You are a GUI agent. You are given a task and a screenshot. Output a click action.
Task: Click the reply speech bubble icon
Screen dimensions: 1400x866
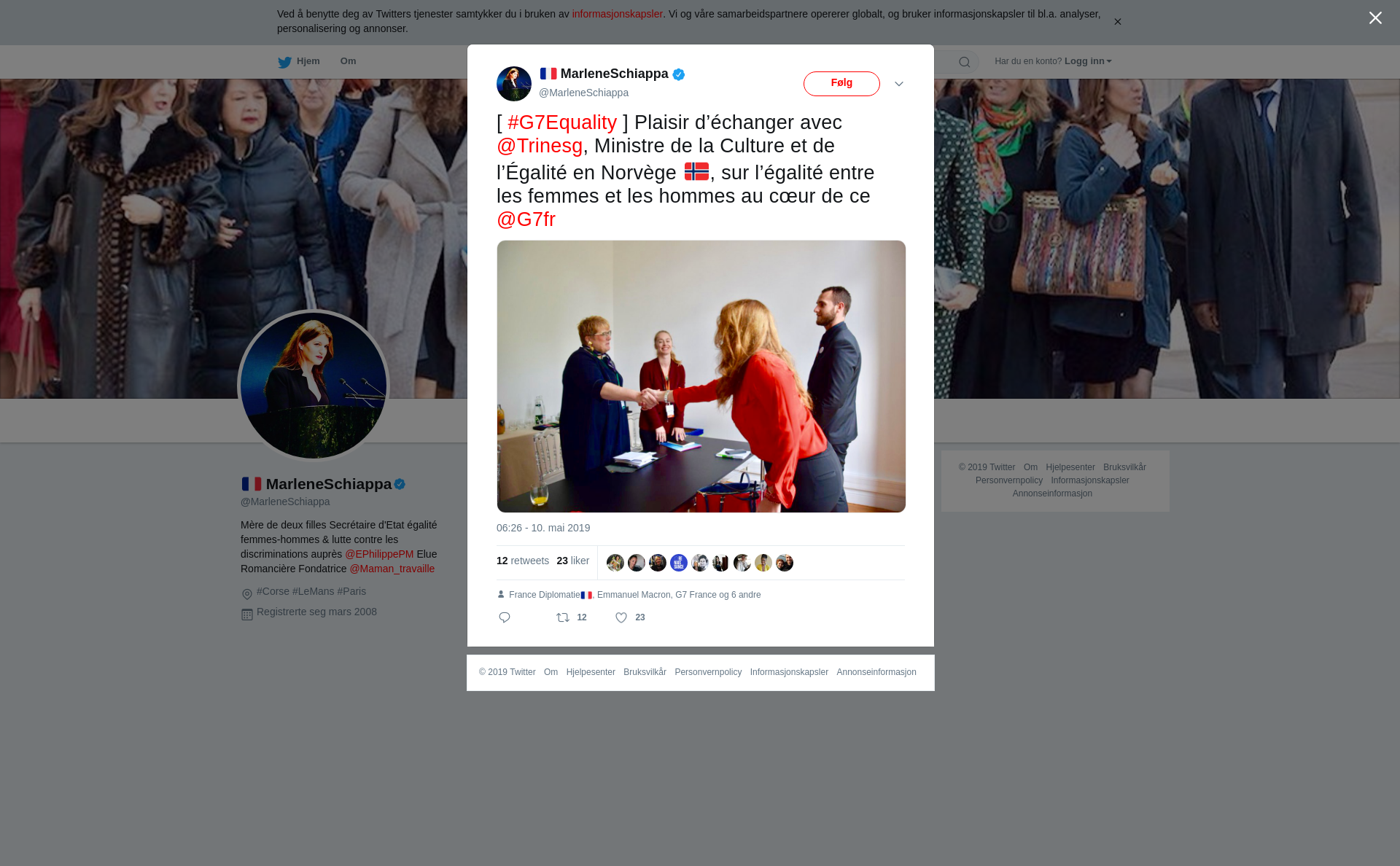(x=505, y=617)
